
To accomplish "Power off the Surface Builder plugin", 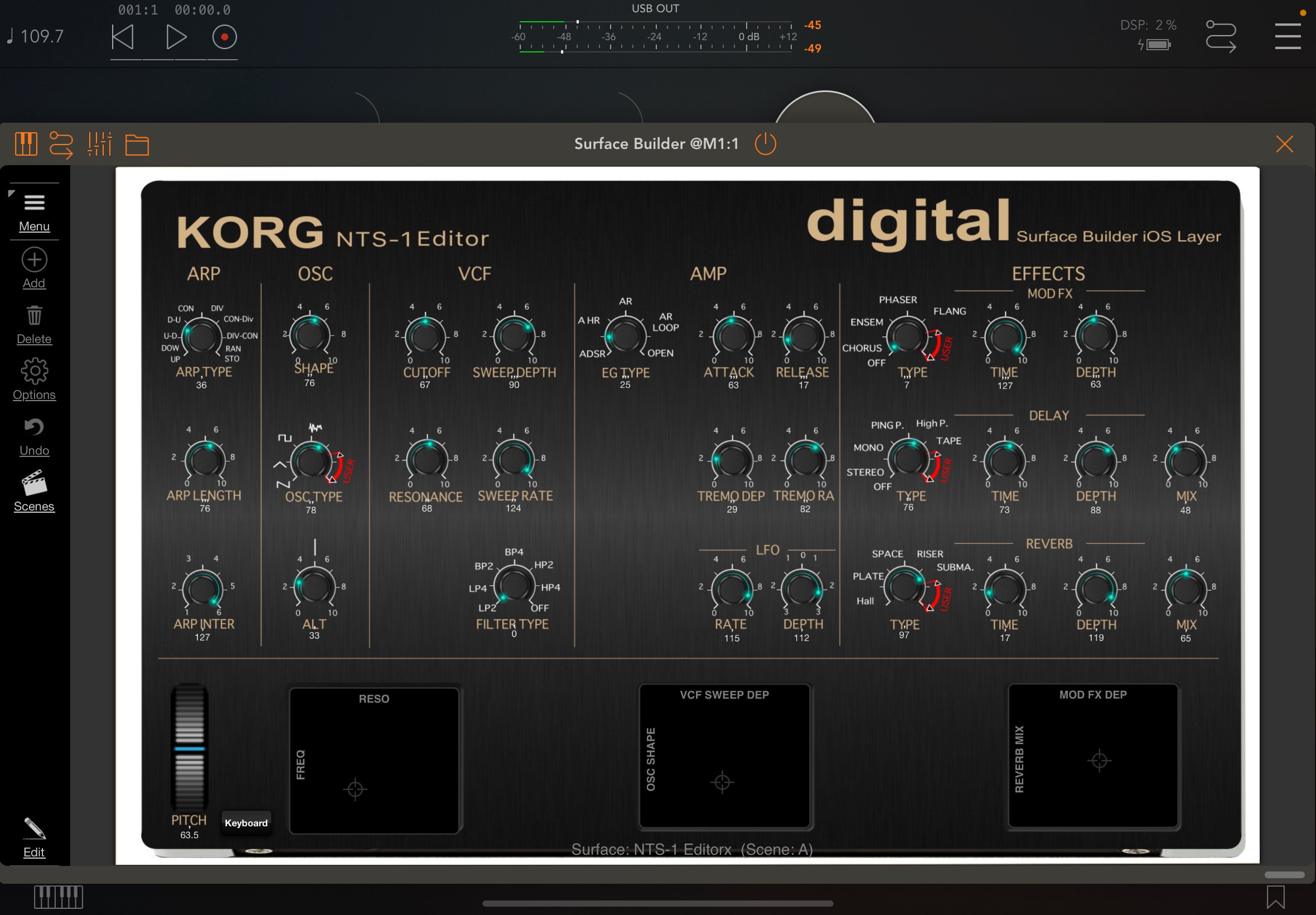I will click(765, 144).
